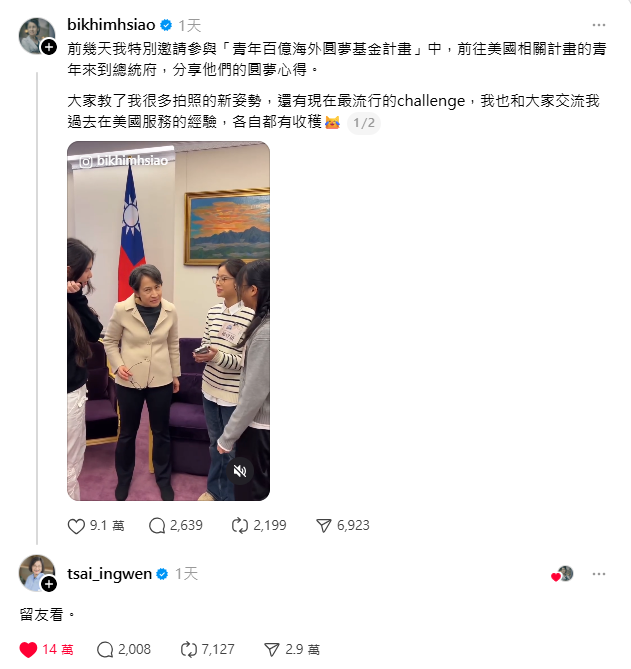Open comments on bikhimhsiao's post
Screen dimensions: 631x669
[157, 526]
